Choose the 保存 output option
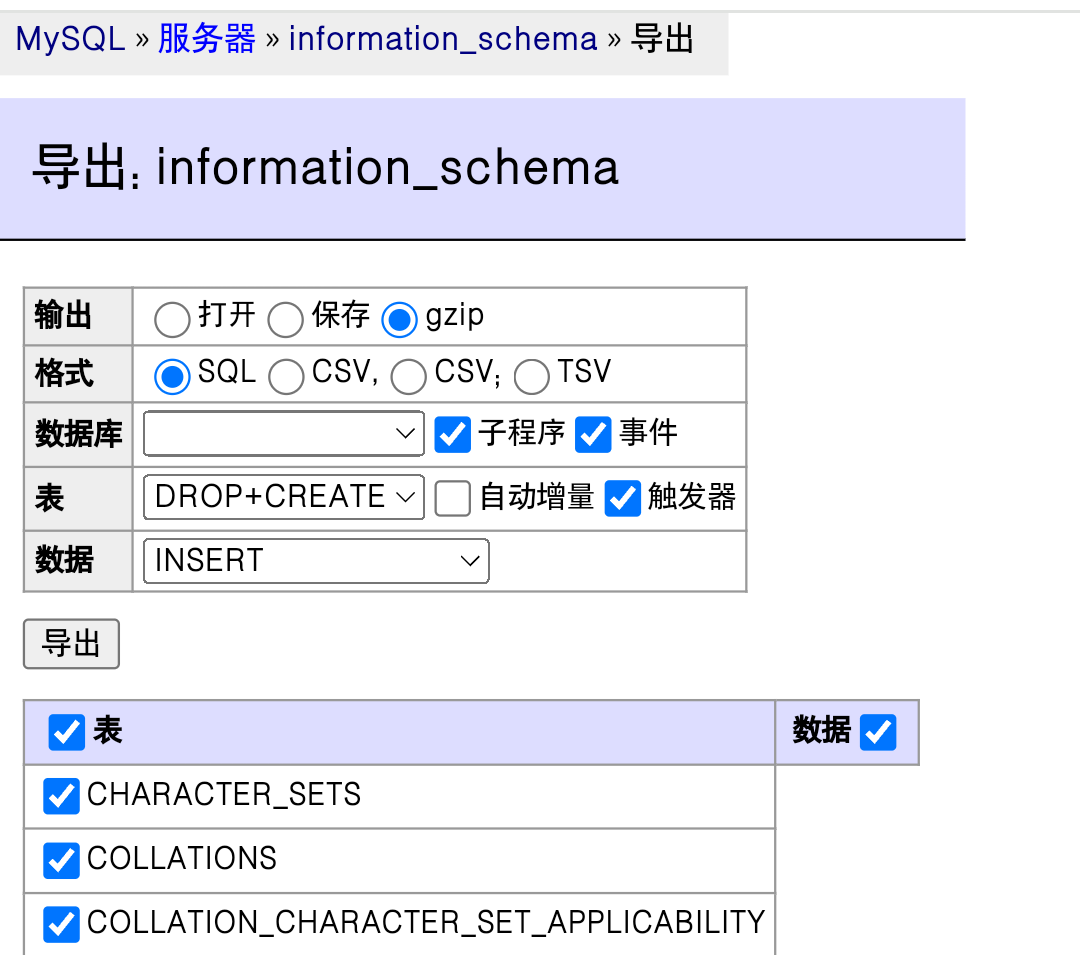 [286, 319]
